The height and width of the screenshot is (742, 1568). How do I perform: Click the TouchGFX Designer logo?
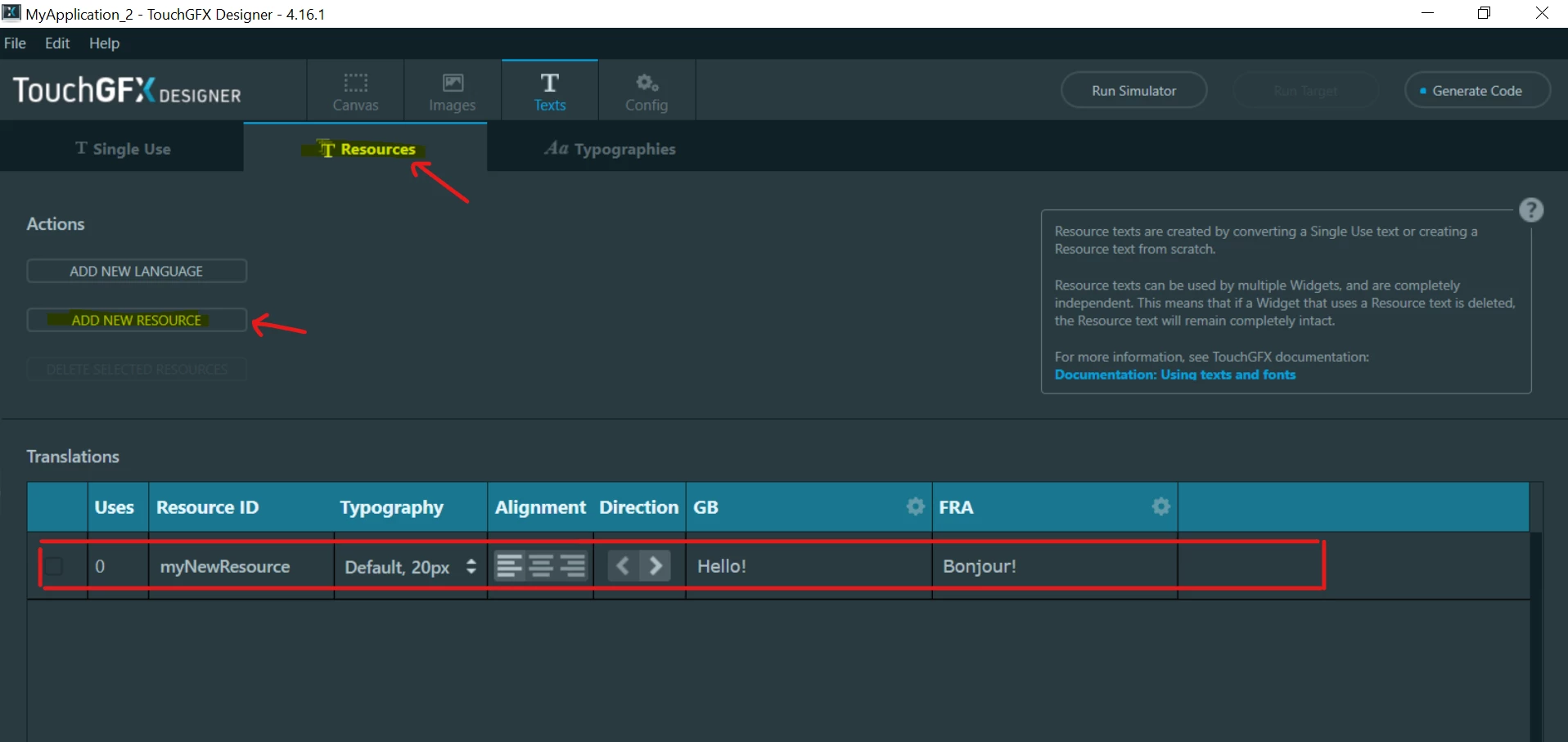[127, 90]
